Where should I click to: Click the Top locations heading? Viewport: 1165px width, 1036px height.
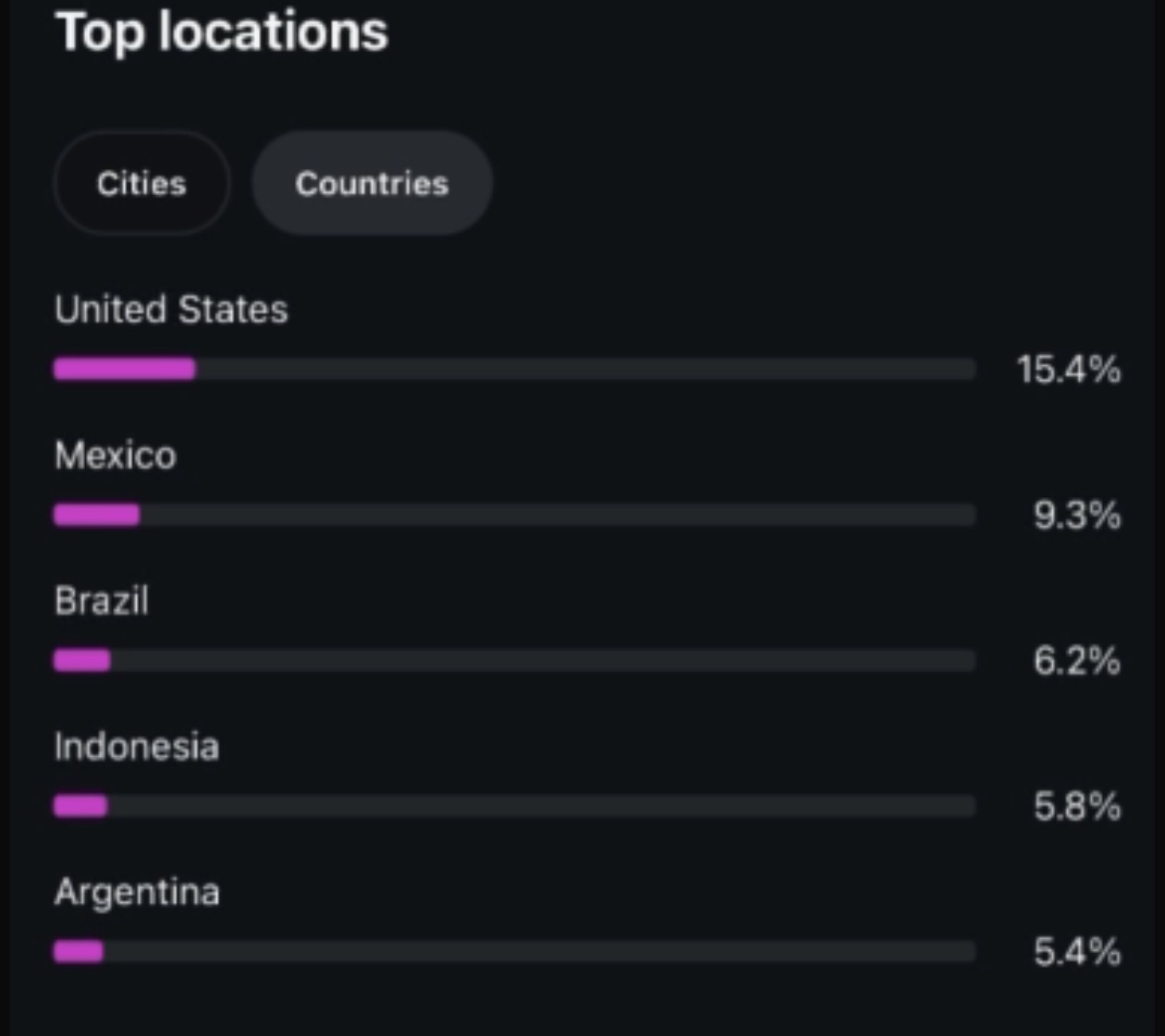click(222, 31)
